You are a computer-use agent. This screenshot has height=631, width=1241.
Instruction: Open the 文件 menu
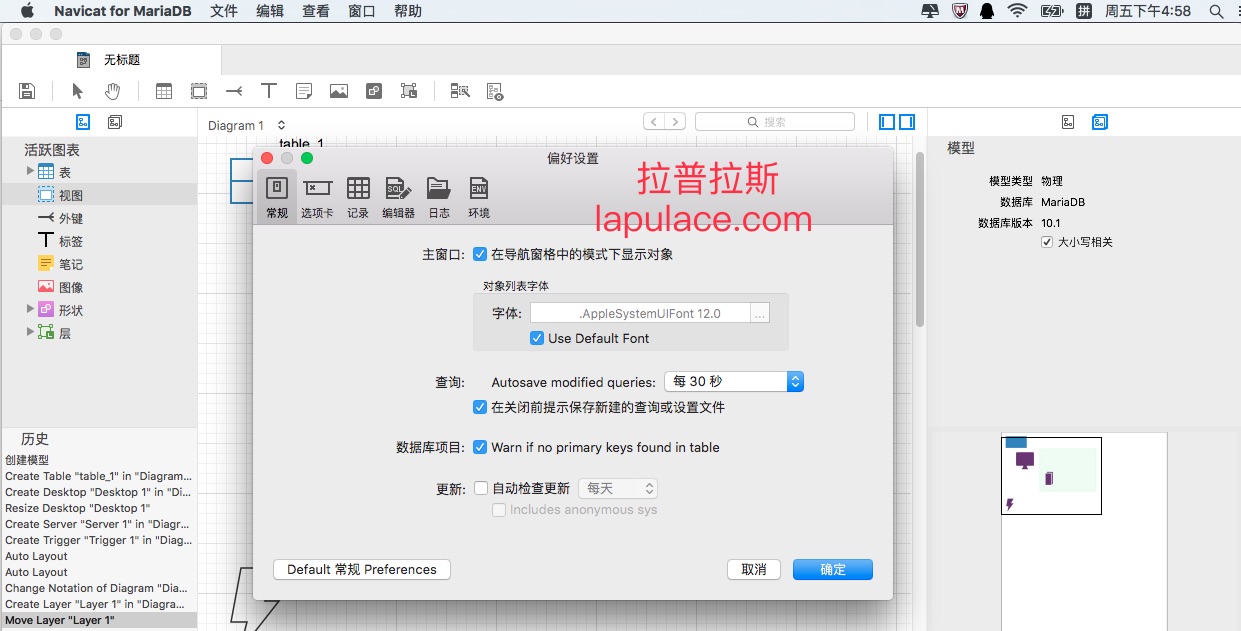(224, 11)
